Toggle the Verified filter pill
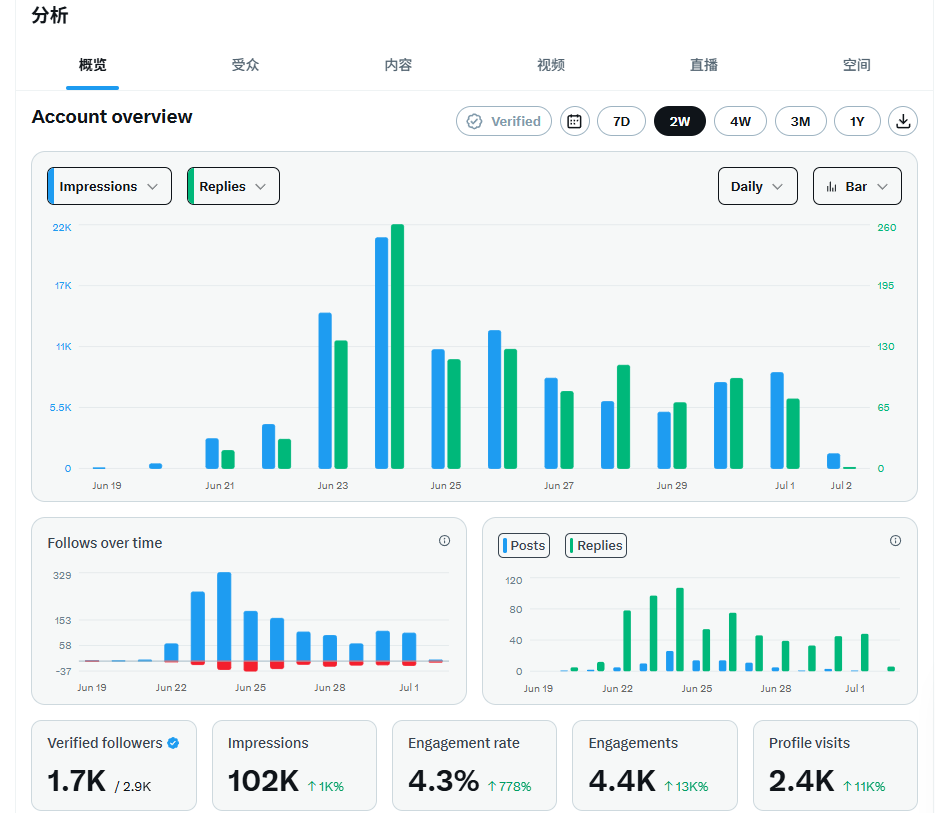The width and height of the screenshot is (935, 813). pyautogui.click(x=504, y=122)
